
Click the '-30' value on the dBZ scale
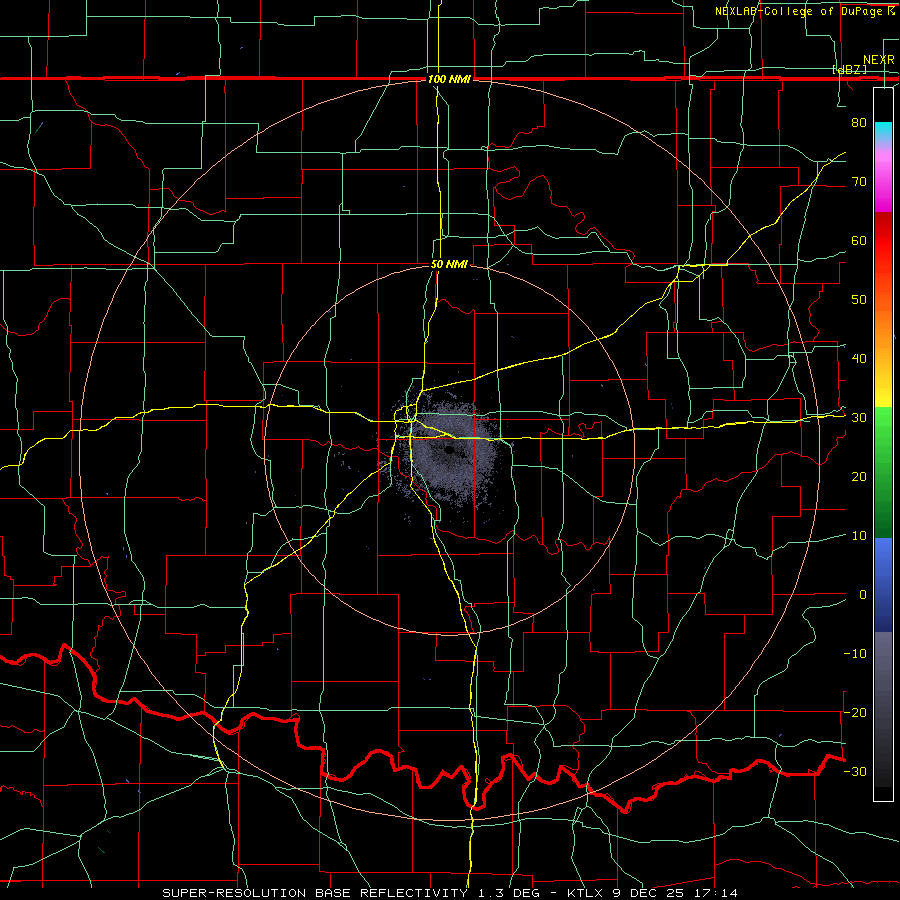click(x=855, y=771)
